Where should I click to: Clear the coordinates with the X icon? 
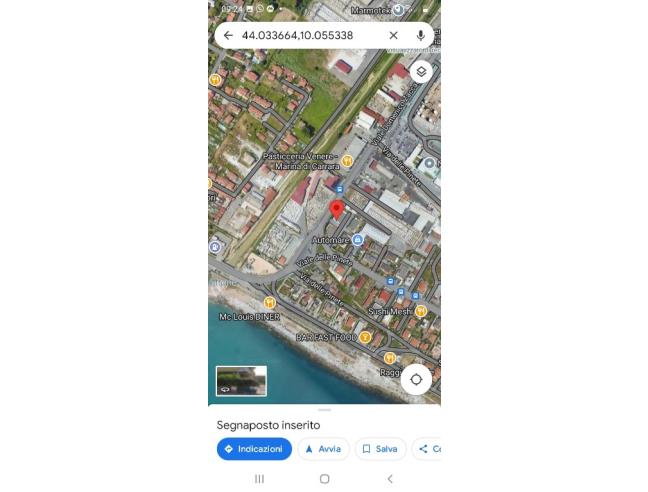[393, 36]
